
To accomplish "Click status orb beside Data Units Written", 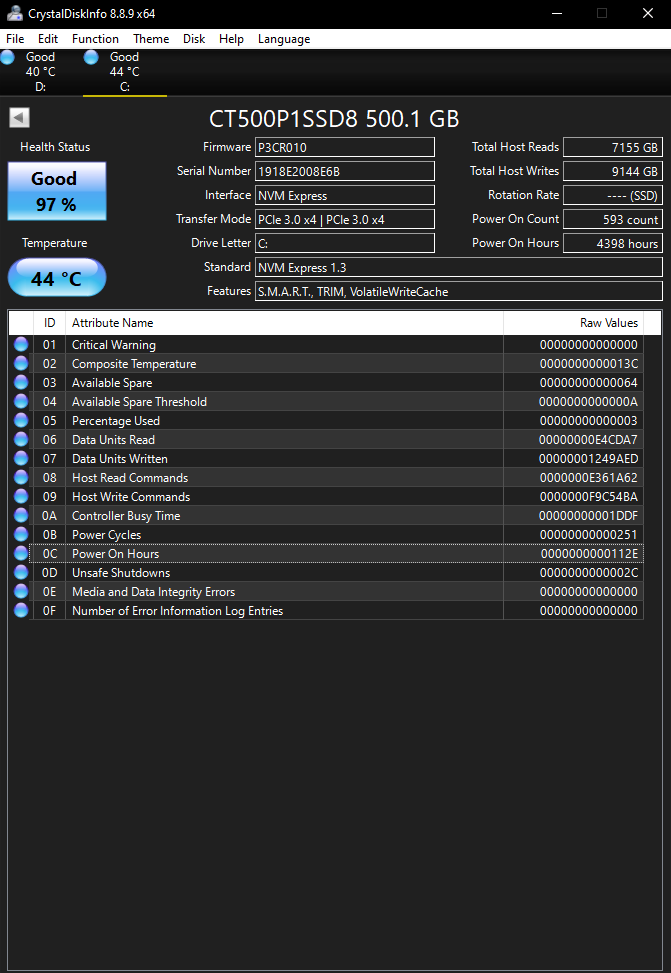I will pos(21,459).
